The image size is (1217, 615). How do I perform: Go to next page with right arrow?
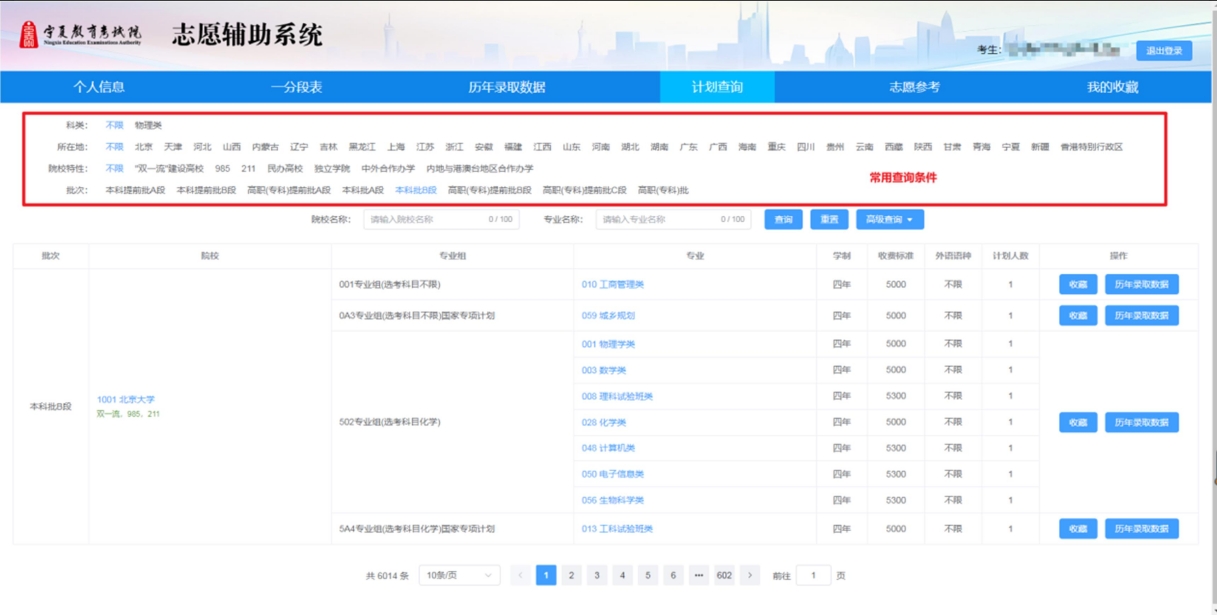coord(750,575)
